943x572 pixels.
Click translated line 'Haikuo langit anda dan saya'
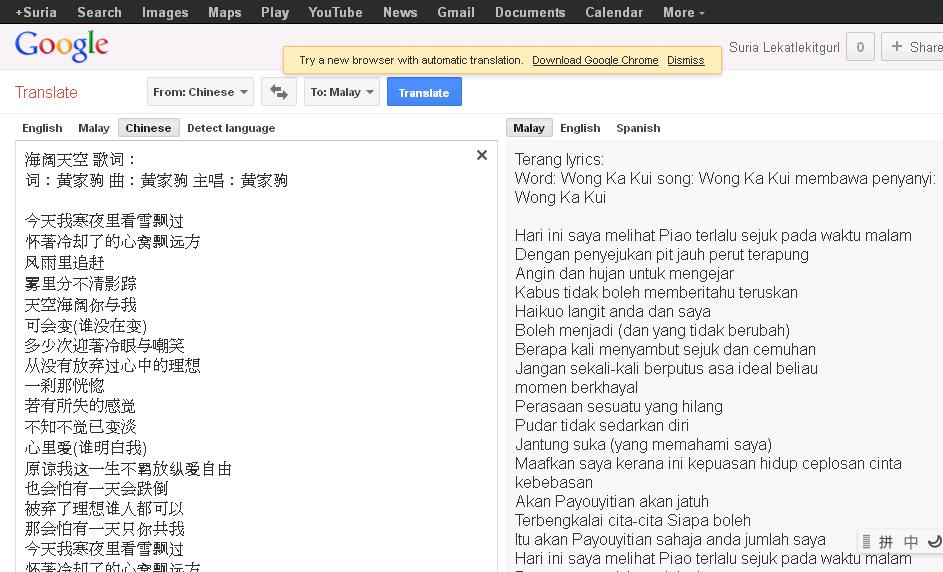pos(613,312)
